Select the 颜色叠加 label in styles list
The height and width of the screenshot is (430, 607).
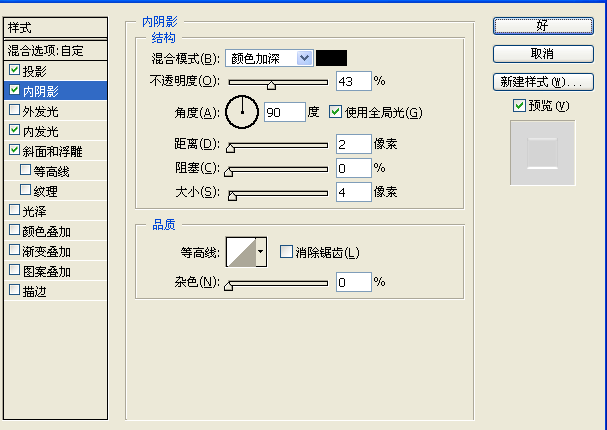coord(46,231)
